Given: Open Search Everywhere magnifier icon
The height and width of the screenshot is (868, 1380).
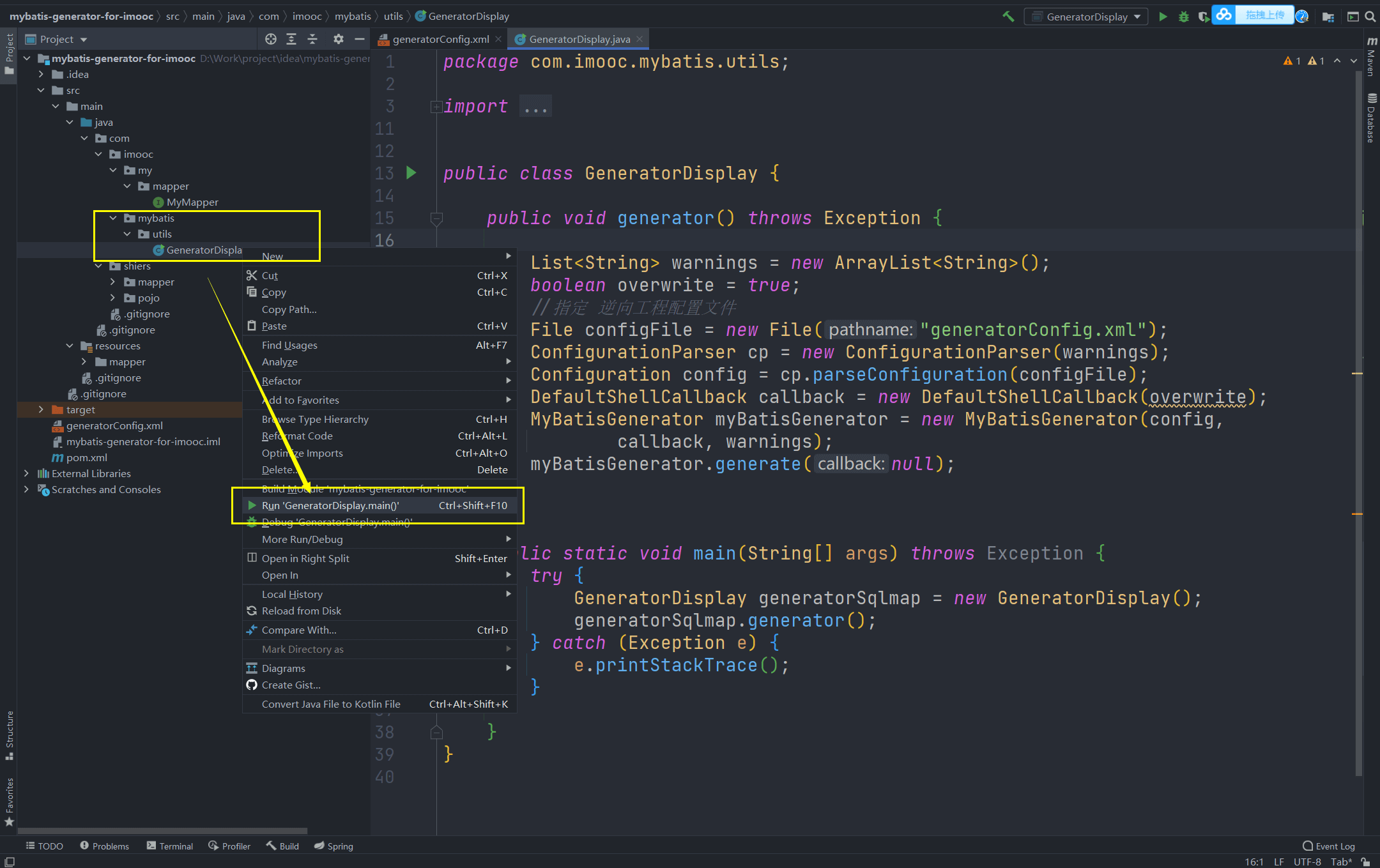Looking at the screenshot, I should [1370, 17].
